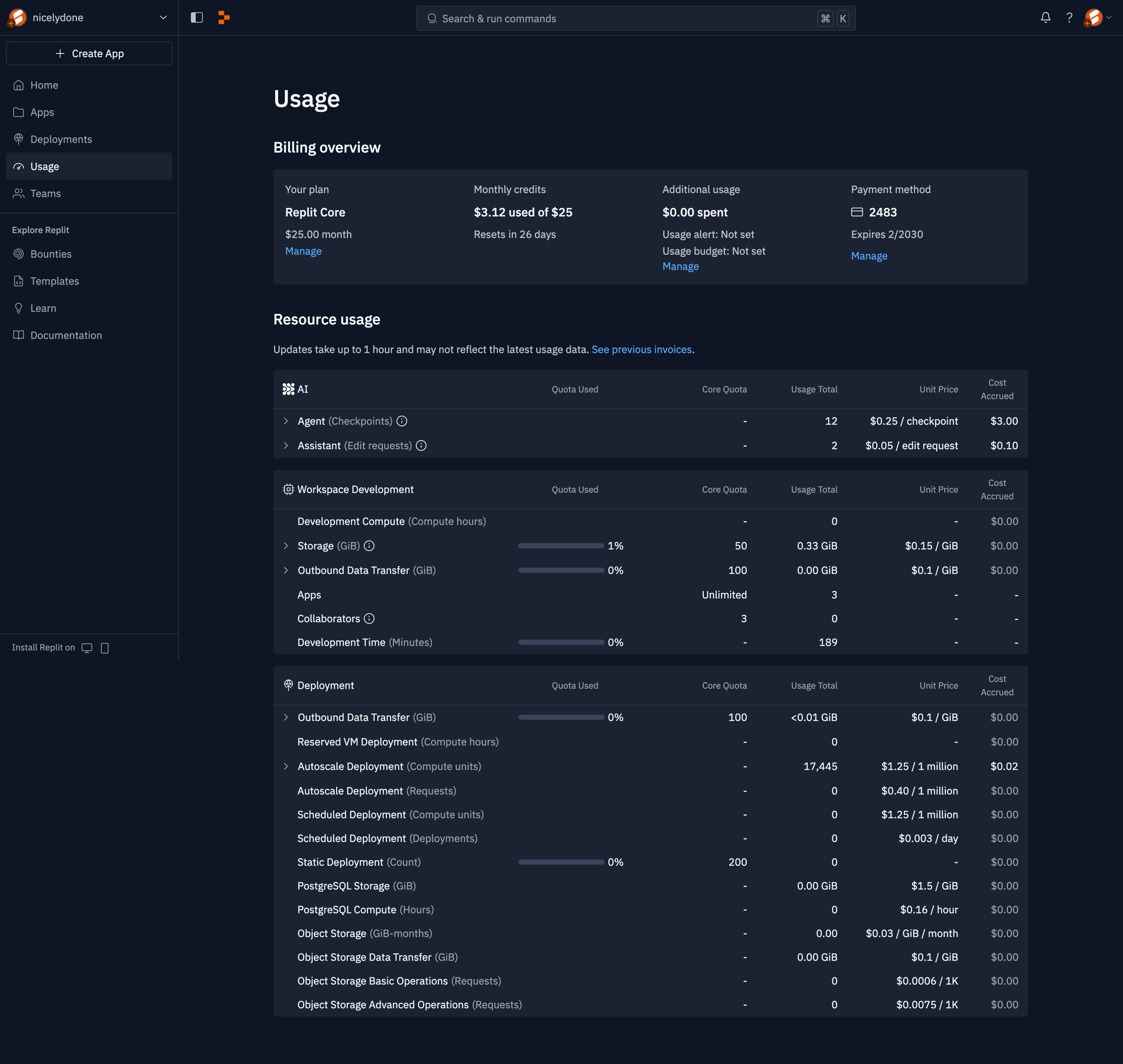Expand Deployment Outbound Data Transfer row

pos(286,717)
